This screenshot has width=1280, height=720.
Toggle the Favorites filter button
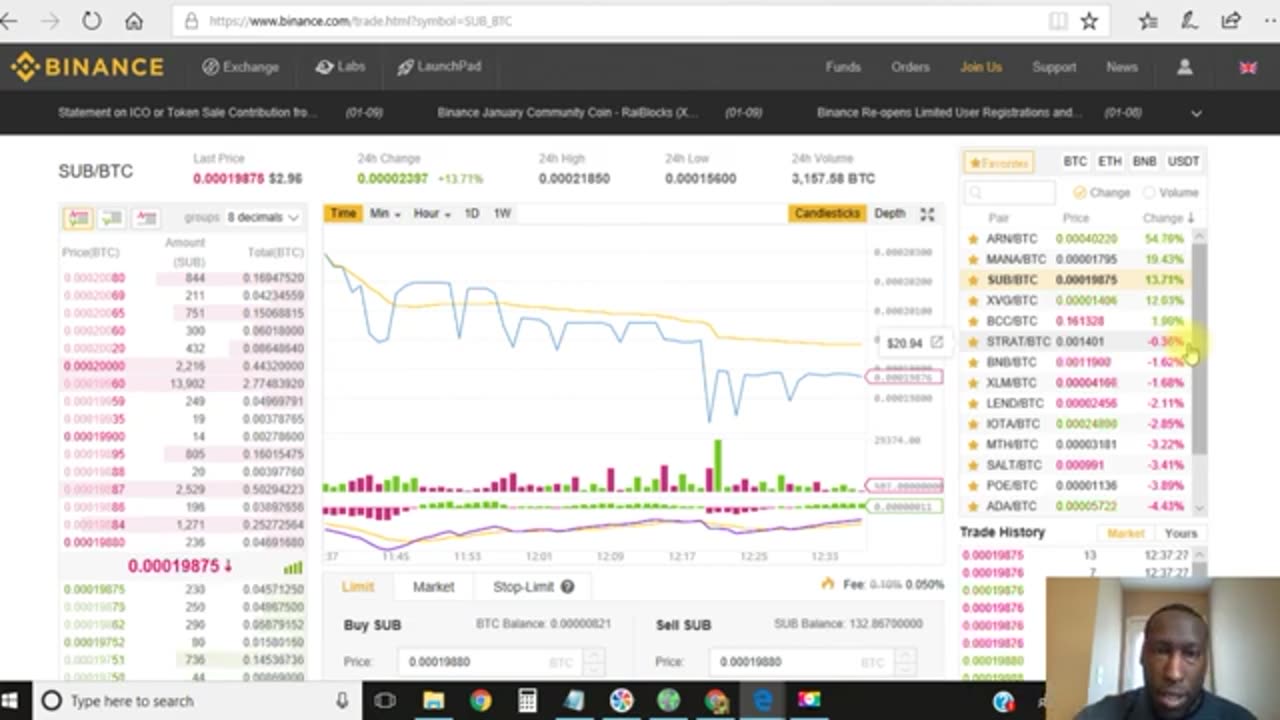click(x=998, y=162)
